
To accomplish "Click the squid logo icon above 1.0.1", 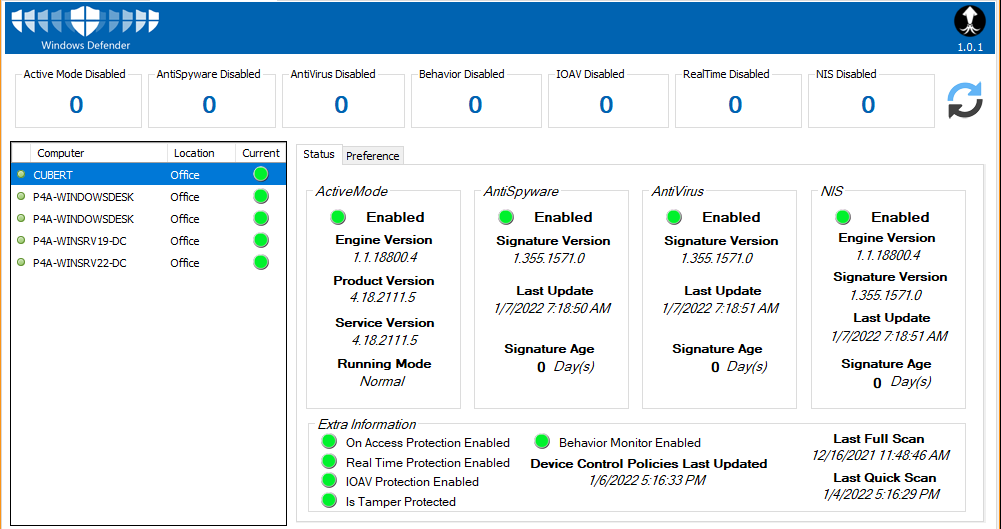I will click(x=970, y=22).
